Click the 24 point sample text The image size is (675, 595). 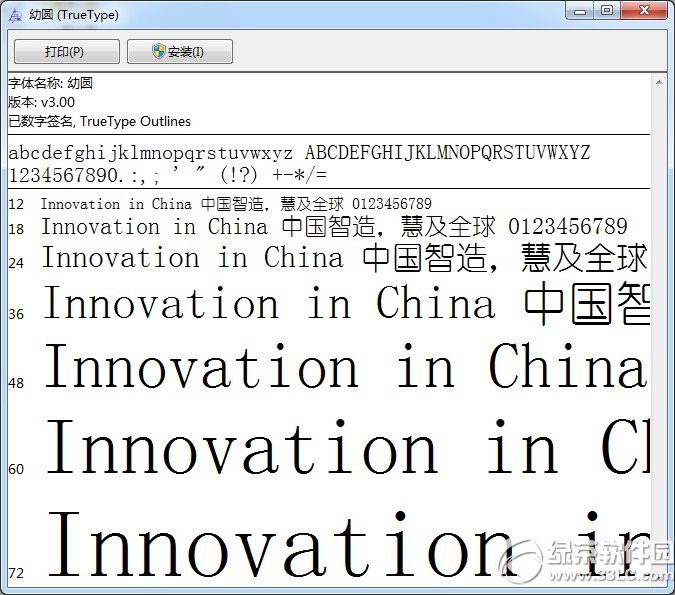click(x=345, y=258)
